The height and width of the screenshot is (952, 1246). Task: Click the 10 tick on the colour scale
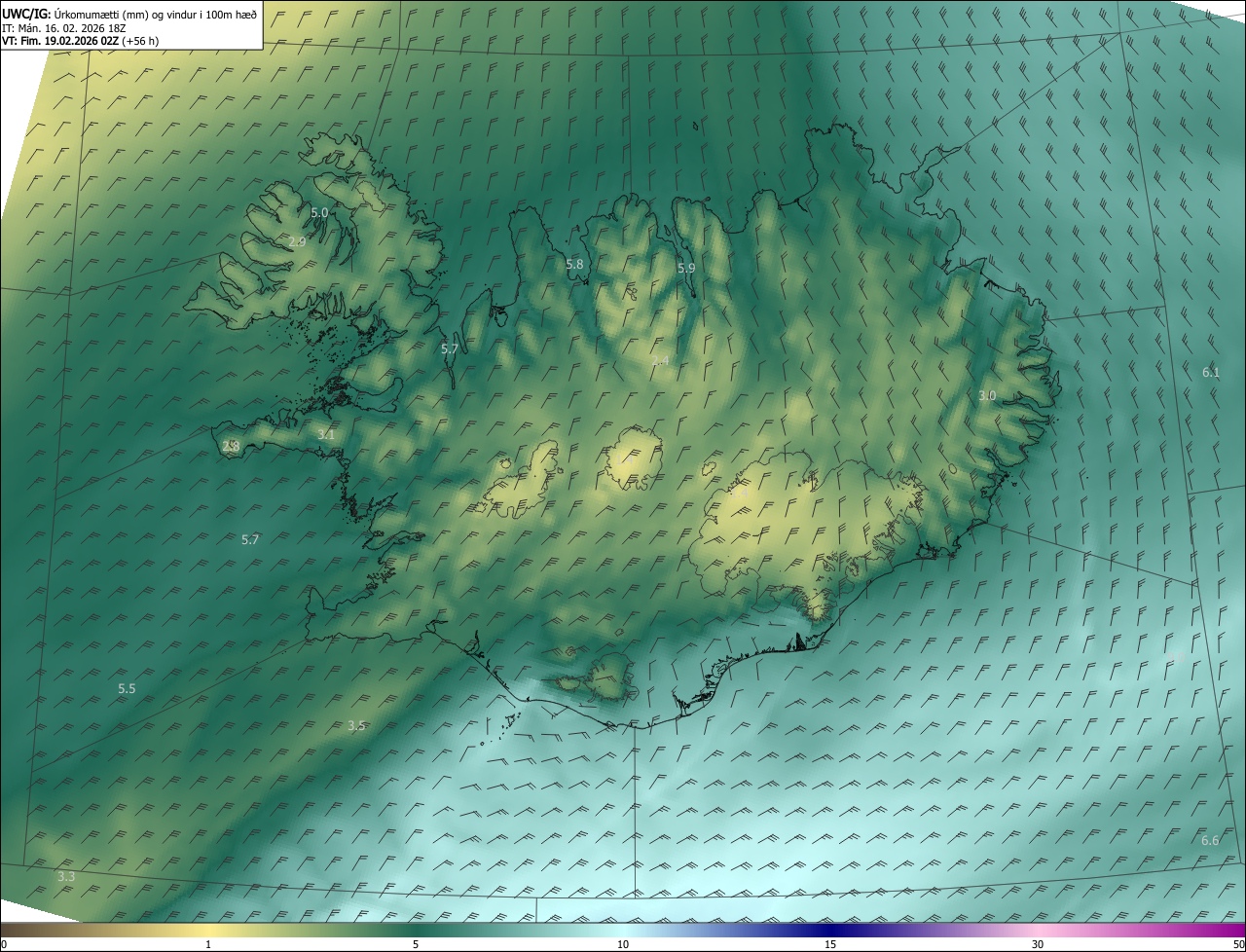pos(623,944)
